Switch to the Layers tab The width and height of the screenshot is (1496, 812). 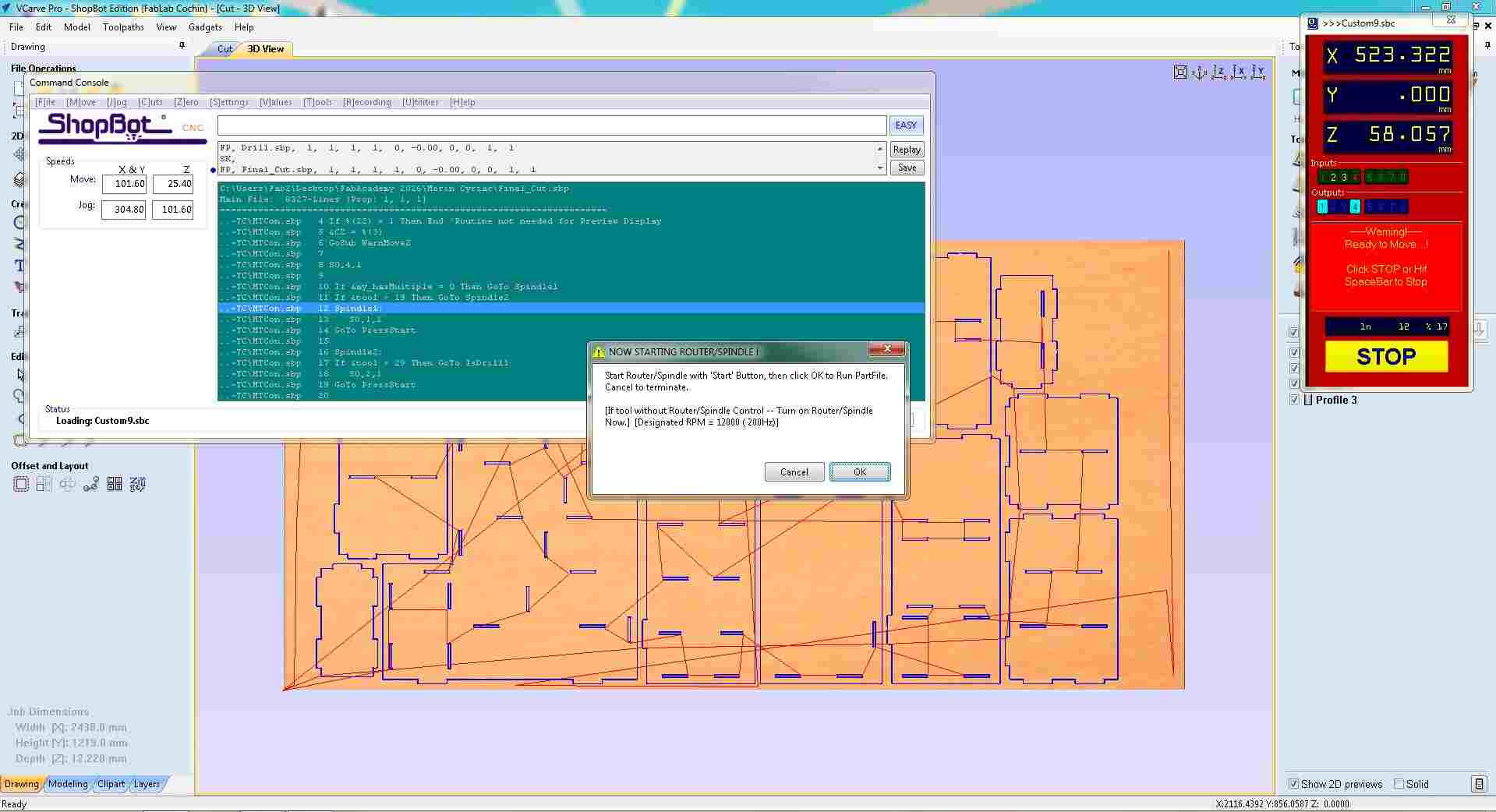tap(146, 784)
